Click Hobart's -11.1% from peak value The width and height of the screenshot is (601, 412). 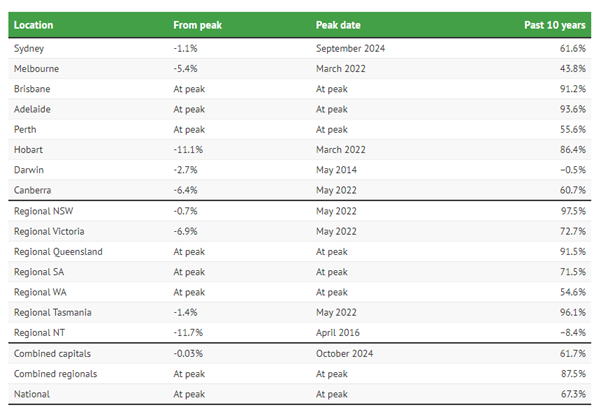188,150
